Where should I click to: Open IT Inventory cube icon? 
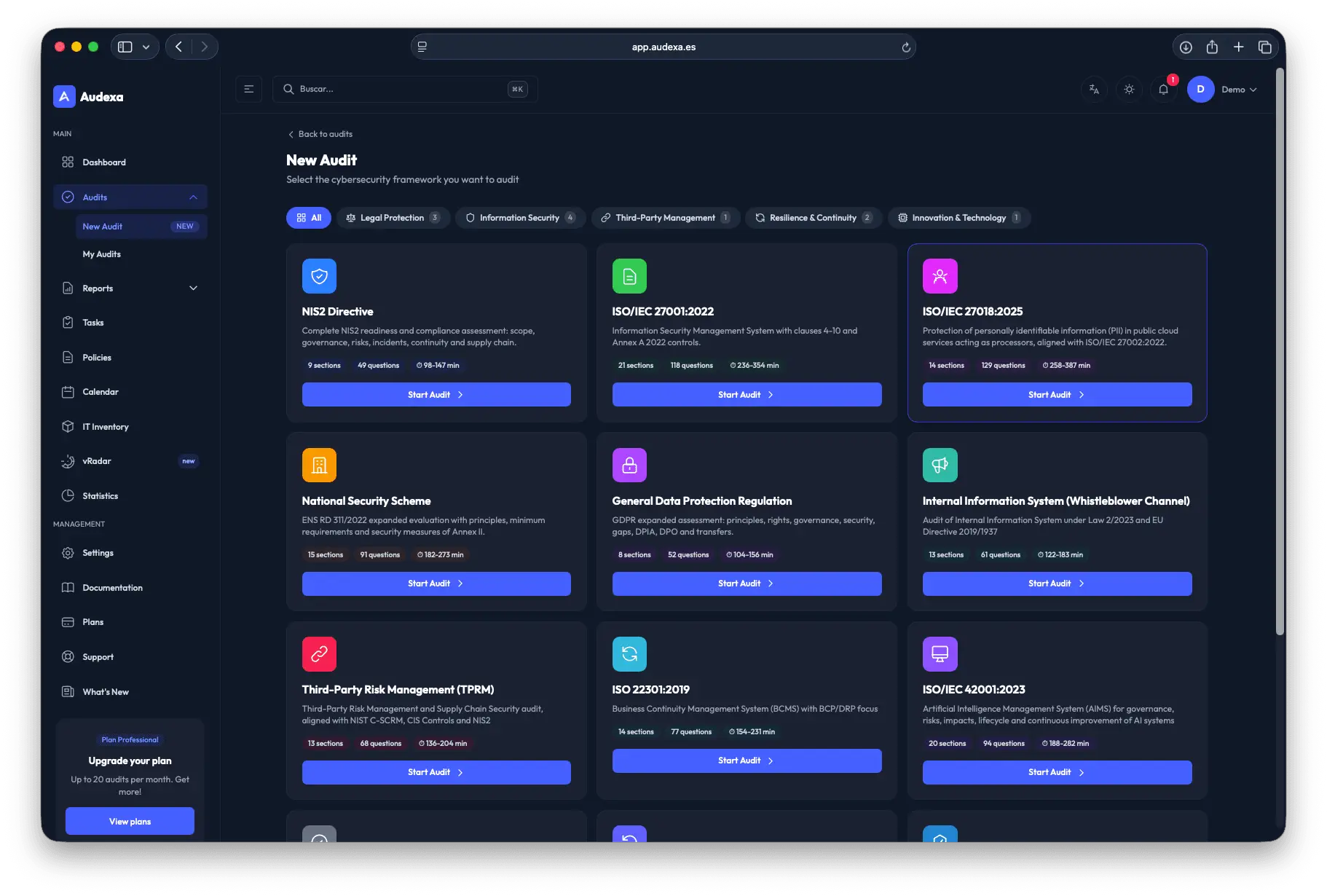tap(68, 426)
